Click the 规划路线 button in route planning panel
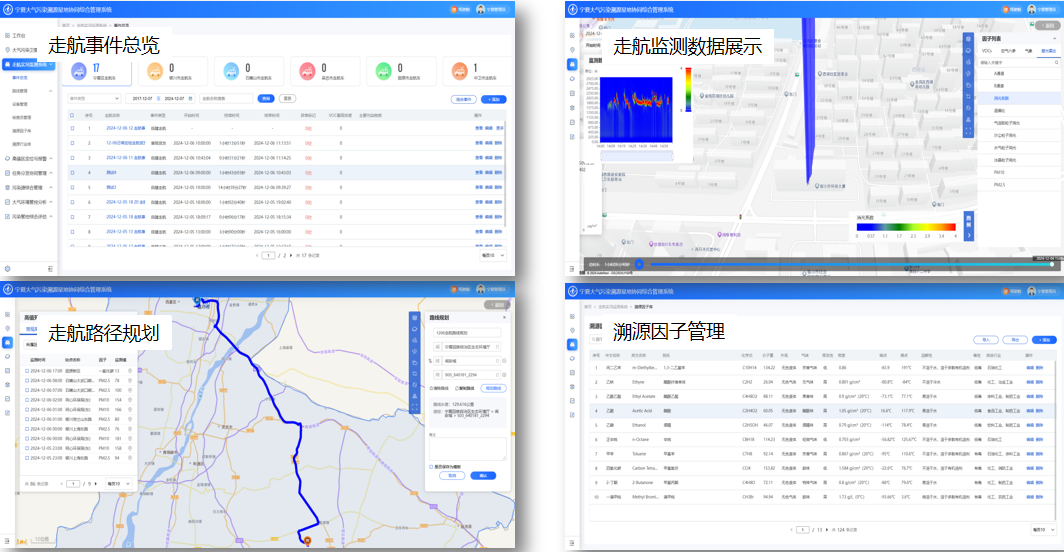Screen dimensions: 1064x552 [493, 388]
